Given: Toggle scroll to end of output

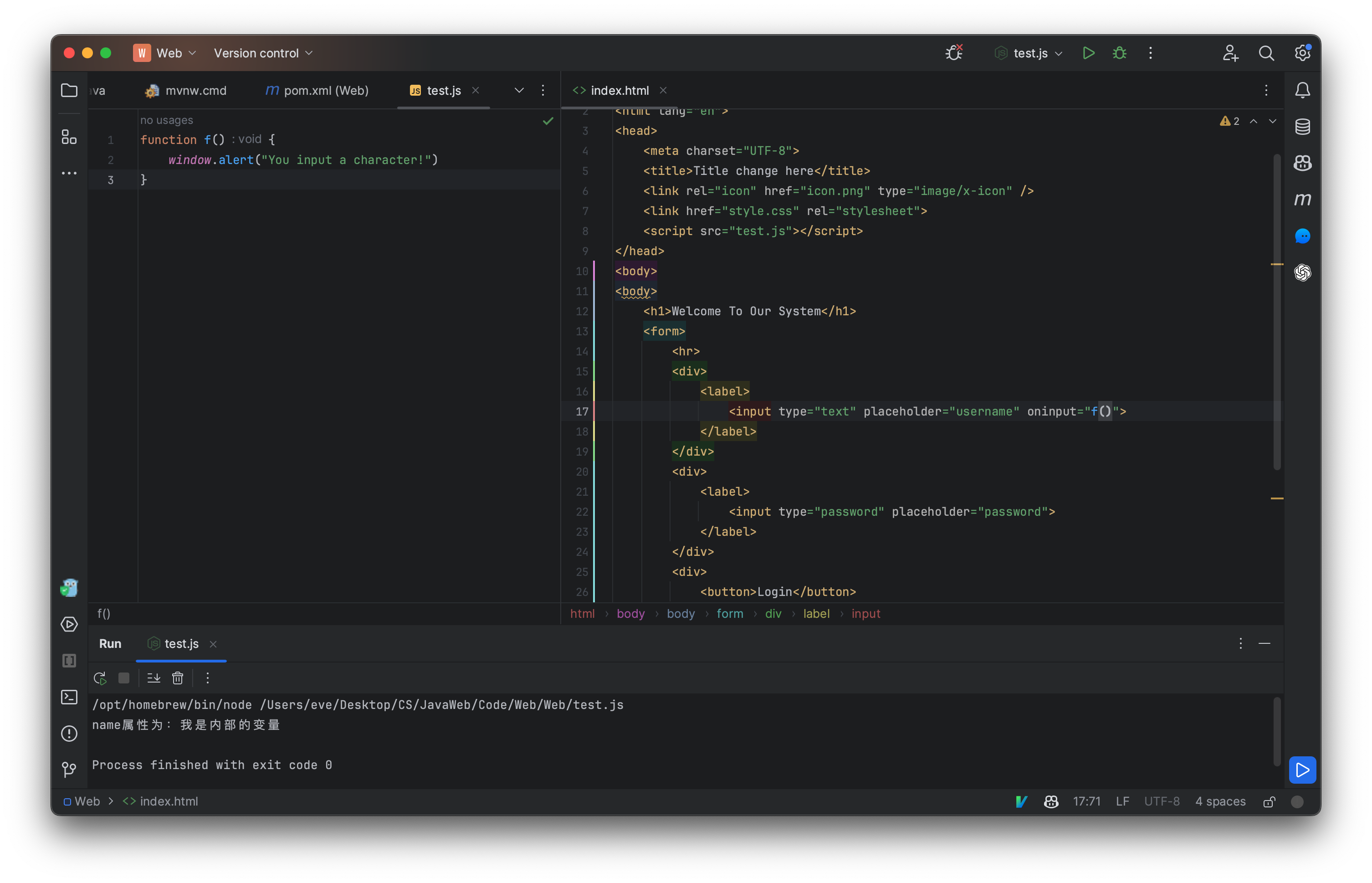Looking at the screenshot, I should 154,678.
